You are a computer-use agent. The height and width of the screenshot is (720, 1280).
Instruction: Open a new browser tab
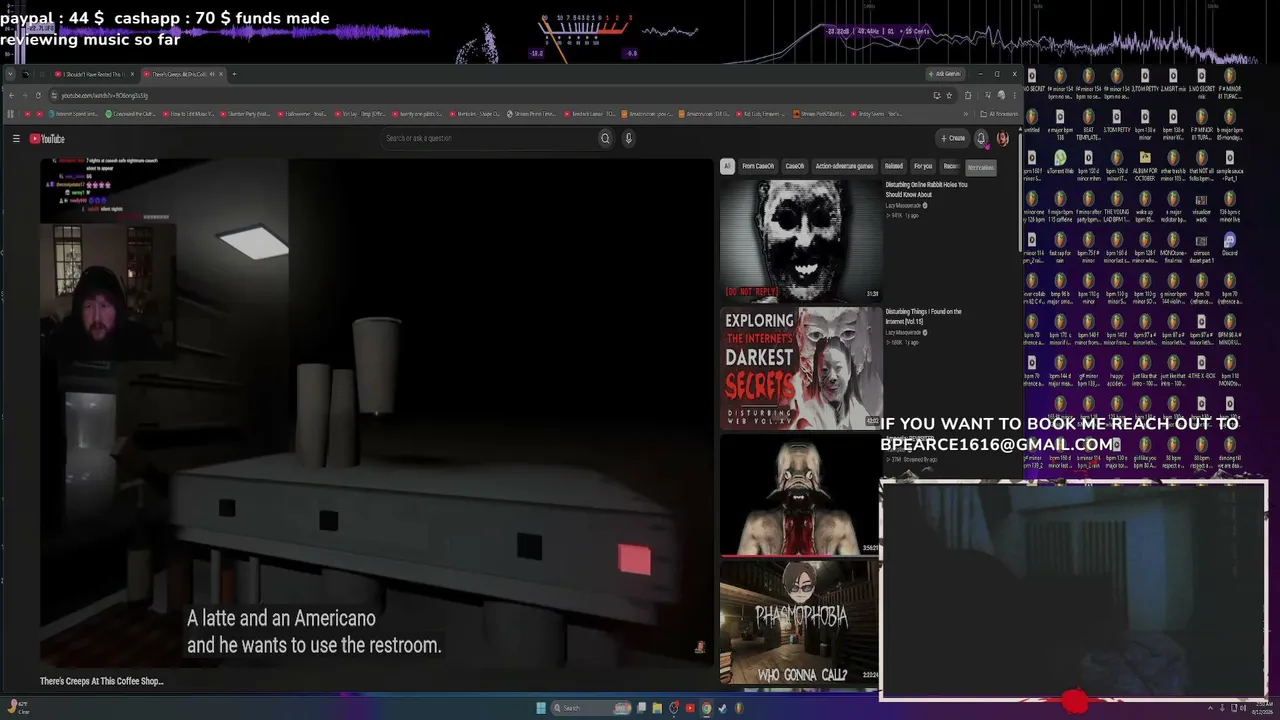coord(234,74)
